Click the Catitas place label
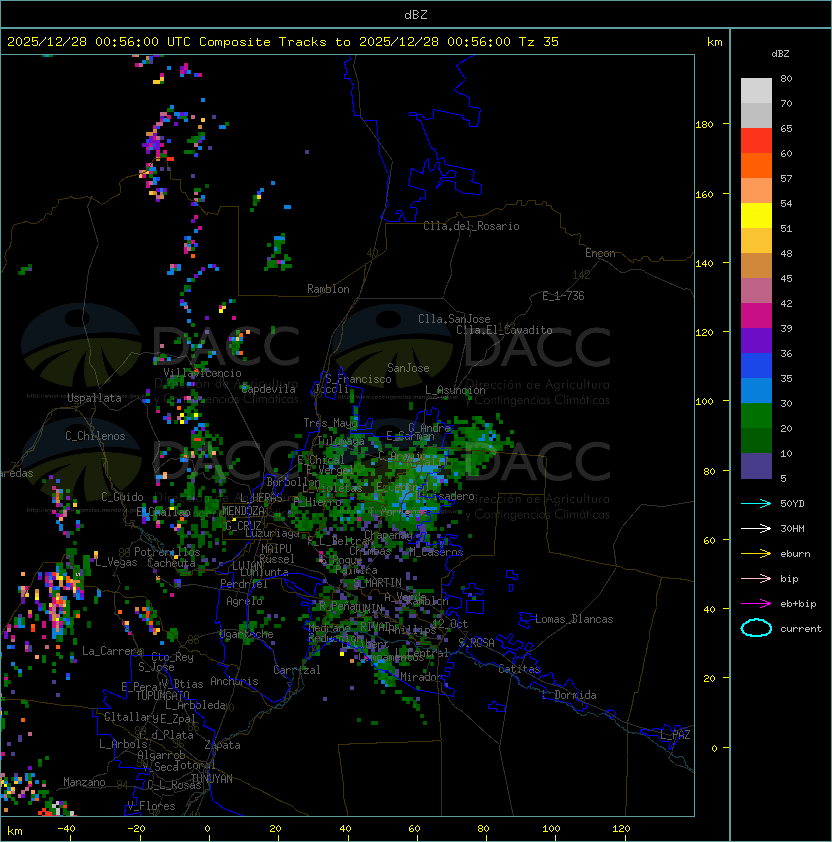 point(519,669)
